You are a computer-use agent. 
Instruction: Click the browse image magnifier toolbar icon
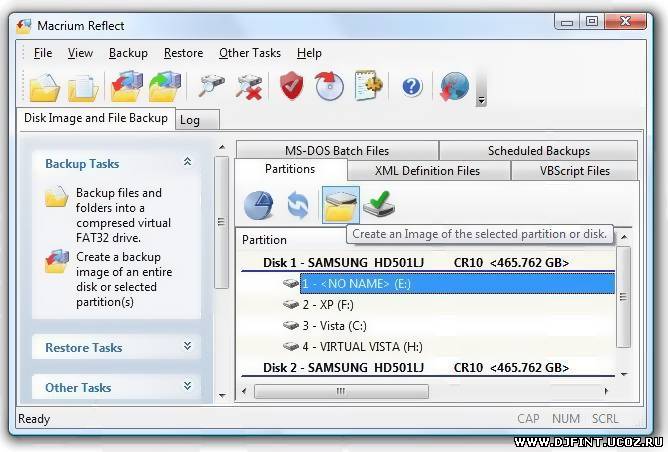point(211,85)
